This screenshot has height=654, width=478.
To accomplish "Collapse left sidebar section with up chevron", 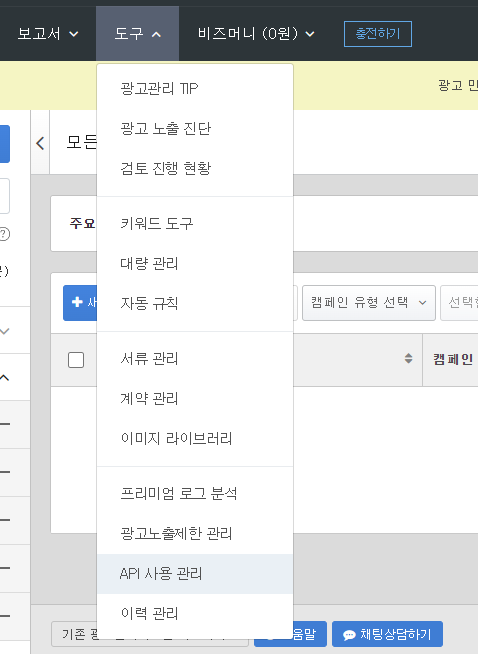I will coord(5,377).
